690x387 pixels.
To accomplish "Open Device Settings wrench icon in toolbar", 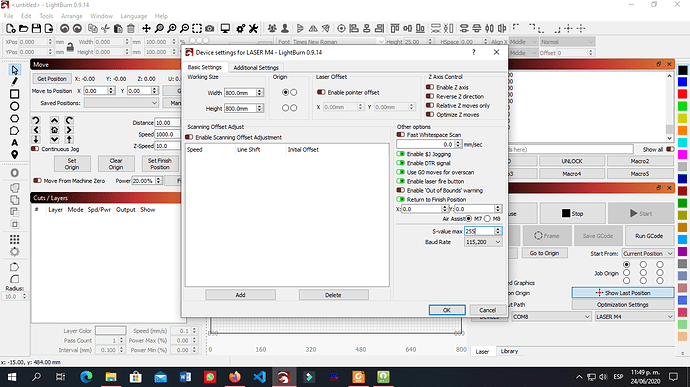I will [253, 29].
